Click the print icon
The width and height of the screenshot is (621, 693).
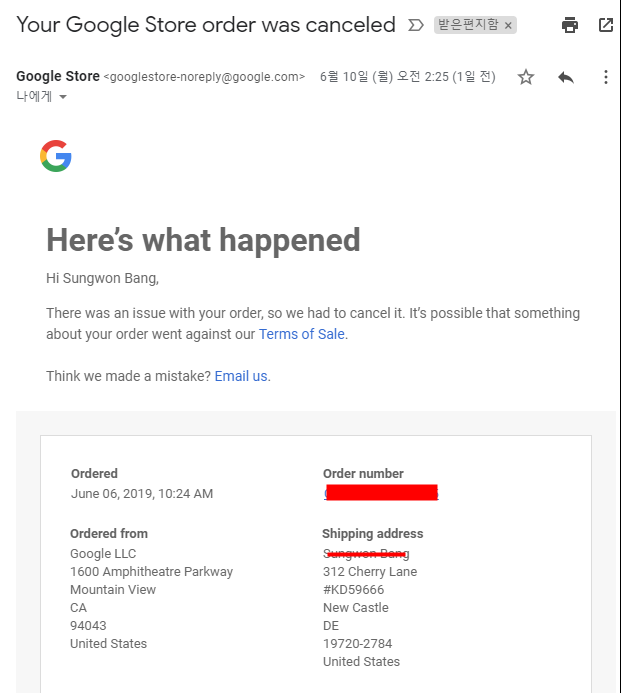(x=570, y=25)
